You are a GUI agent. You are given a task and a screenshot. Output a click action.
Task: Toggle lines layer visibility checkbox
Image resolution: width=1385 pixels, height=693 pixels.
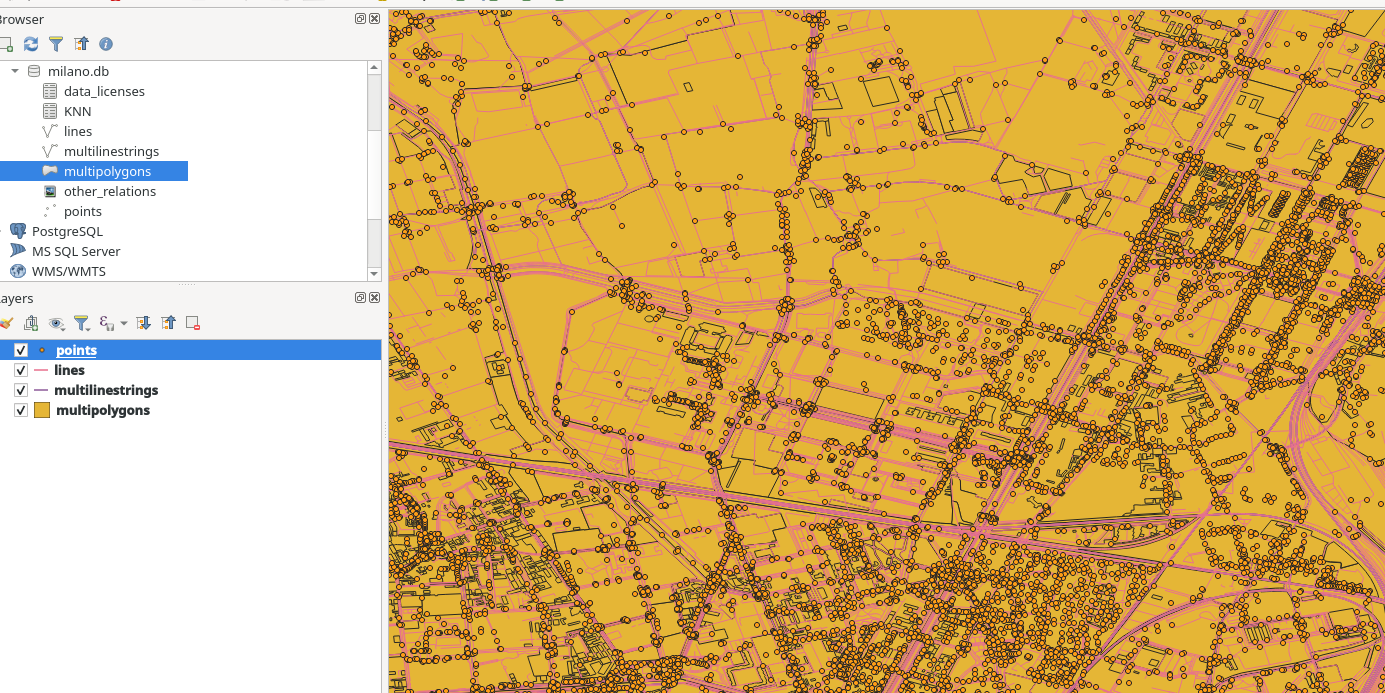tap(21, 370)
